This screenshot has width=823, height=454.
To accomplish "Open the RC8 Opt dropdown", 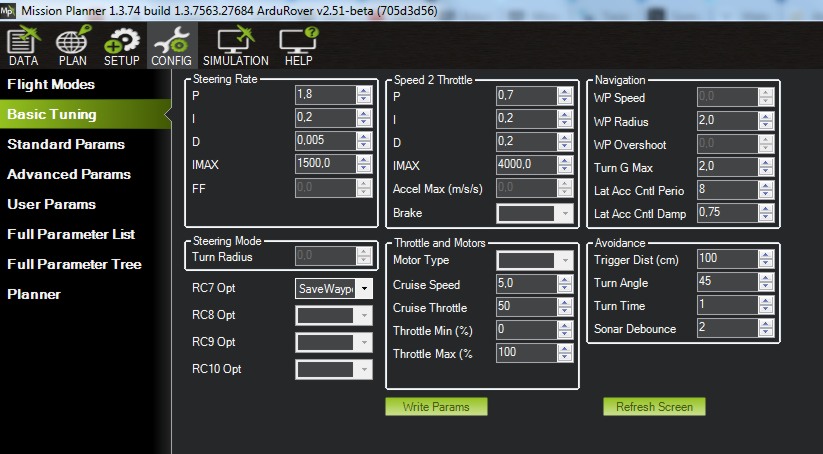I will (x=363, y=316).
